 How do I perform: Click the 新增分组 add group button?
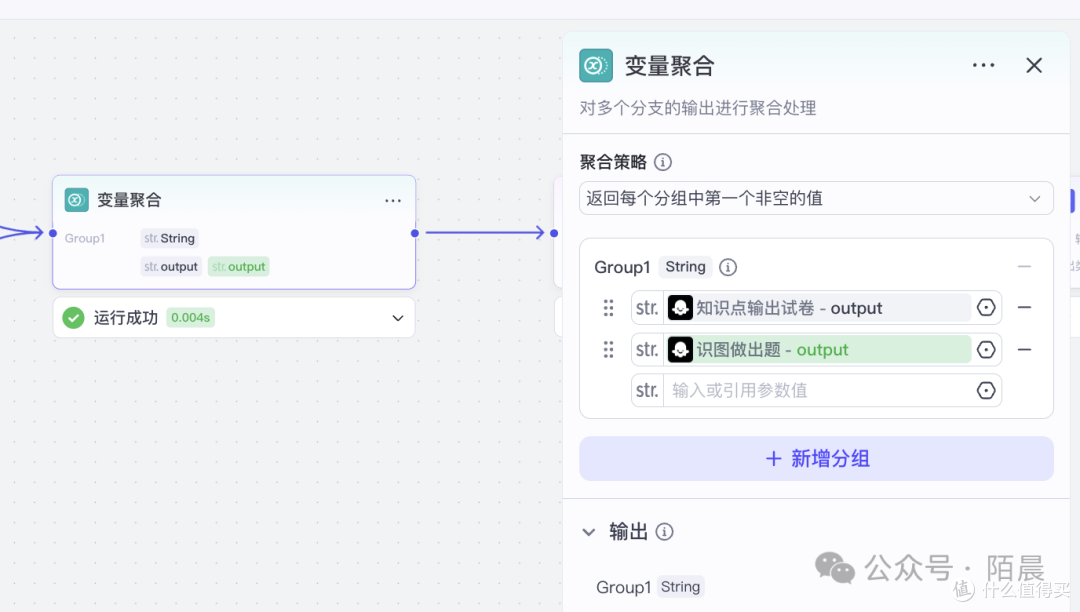coord(816,458)
